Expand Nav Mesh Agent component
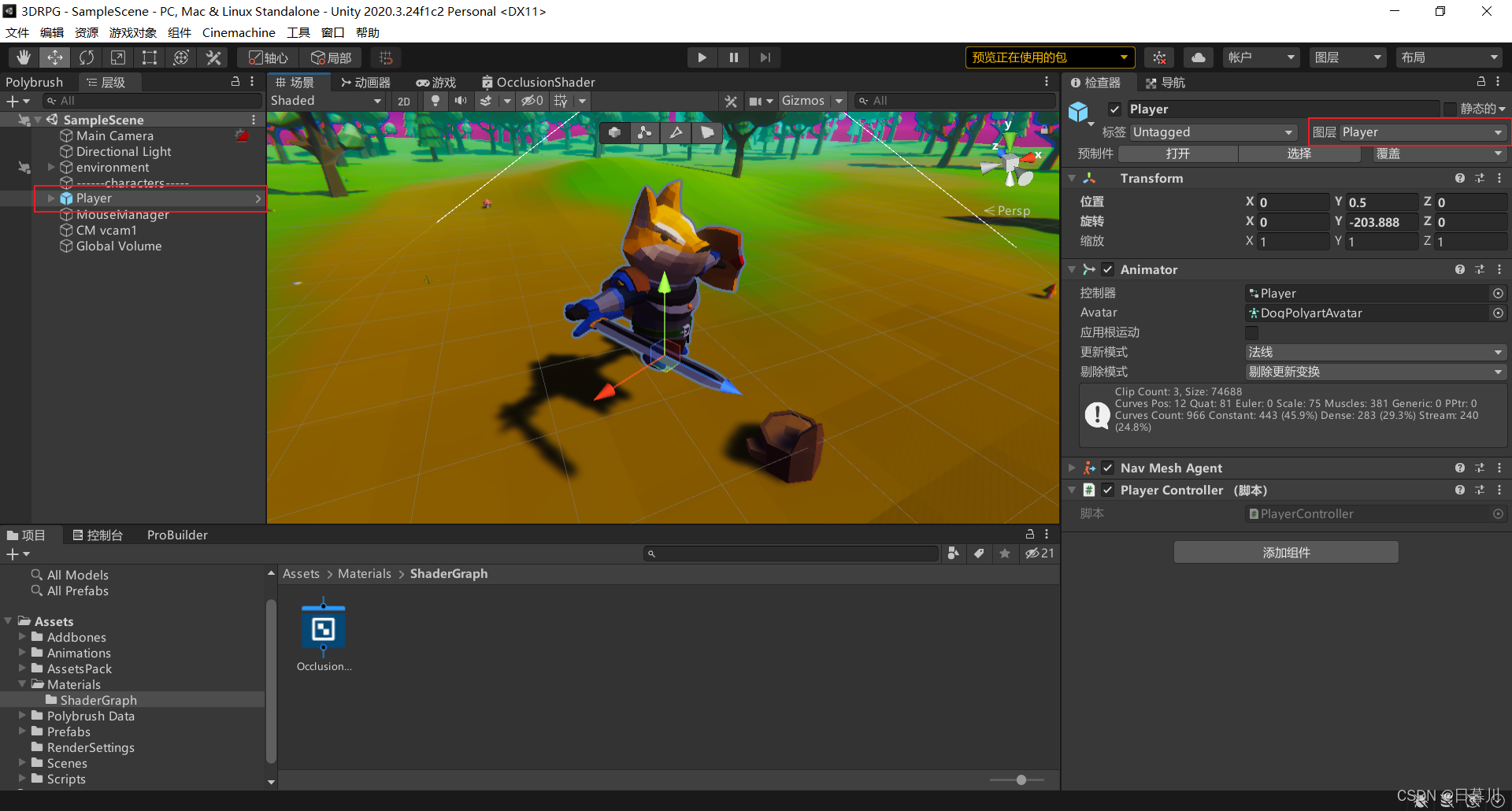This screenshot has width=1512, height=811. tap(1072, 468)
